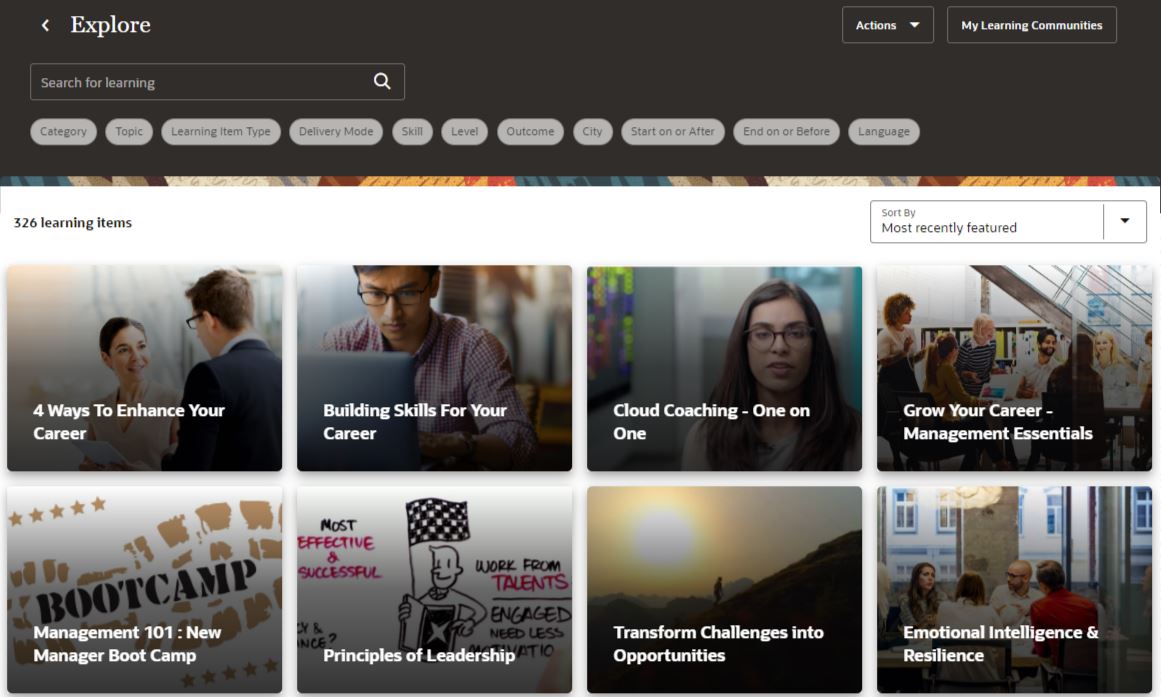Open the Level filter chip
Image resolution: width=1161 pixels, height=697 pixels.
[464, 132]
